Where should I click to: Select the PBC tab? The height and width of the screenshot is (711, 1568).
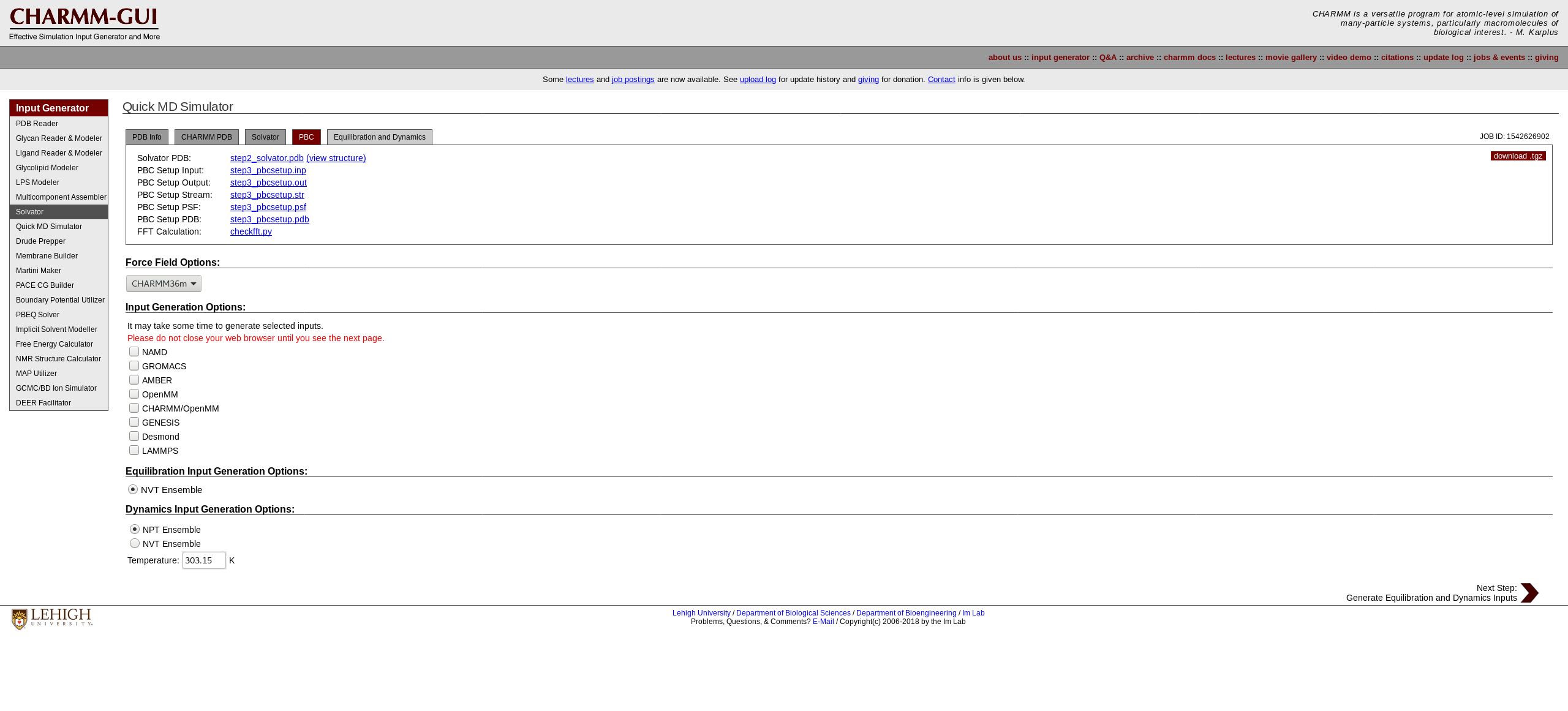click(x=306, y=137)
